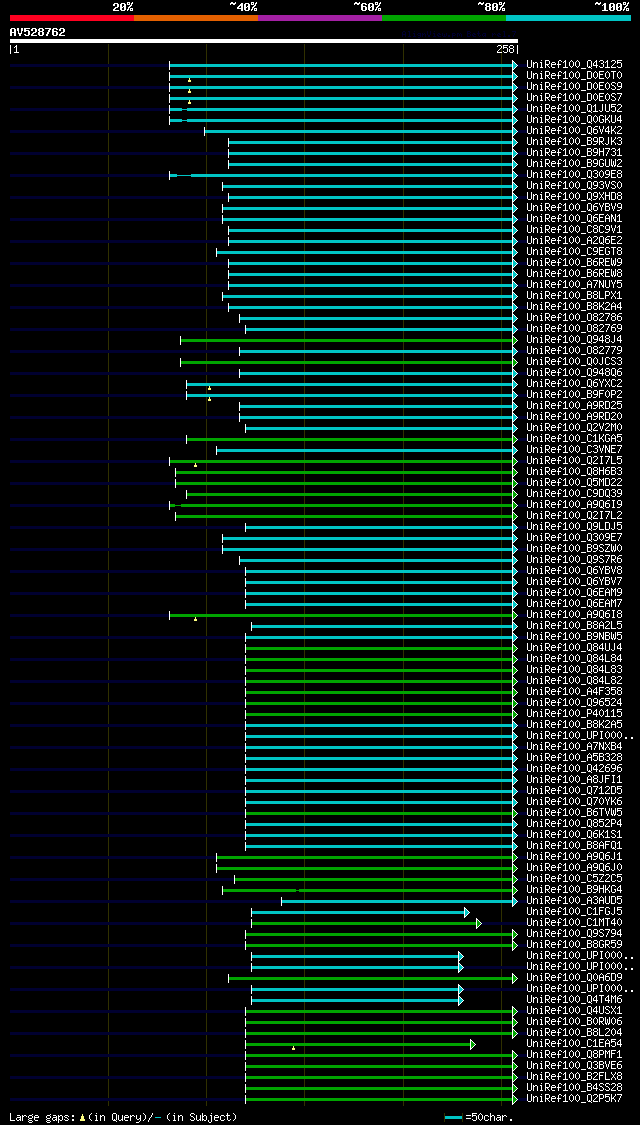Select the UniRef100_C1KGA5 label
Viewport: 640px width, 1125px height.
pyautogui.click(x=574, y=439)
